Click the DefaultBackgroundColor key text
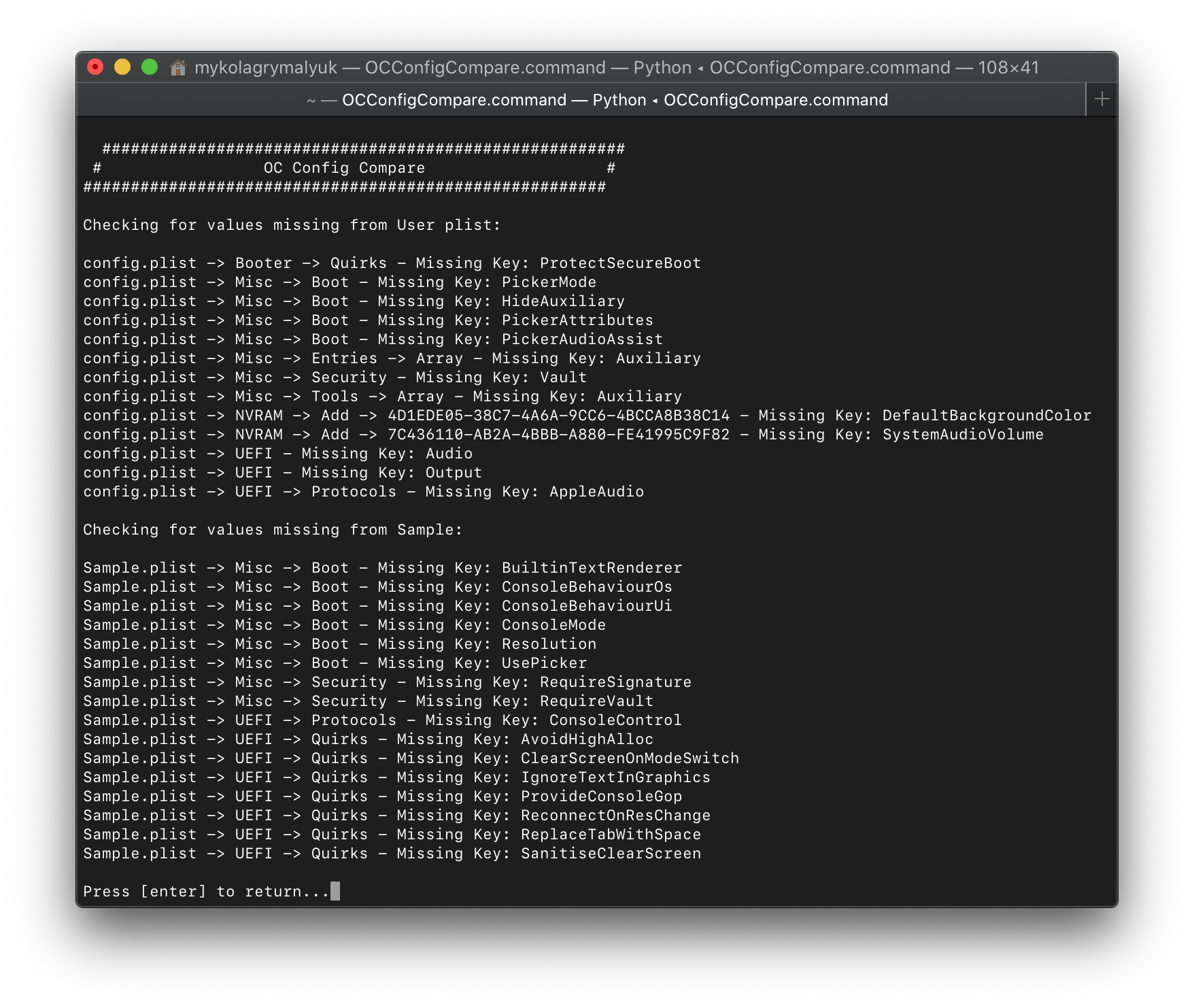The width and height of the screenshot is (1194, 1008). click(986, 416)
